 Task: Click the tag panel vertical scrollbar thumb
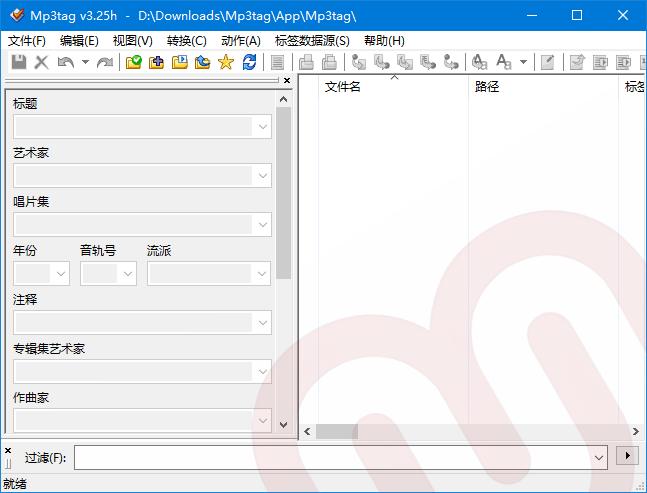283,193
